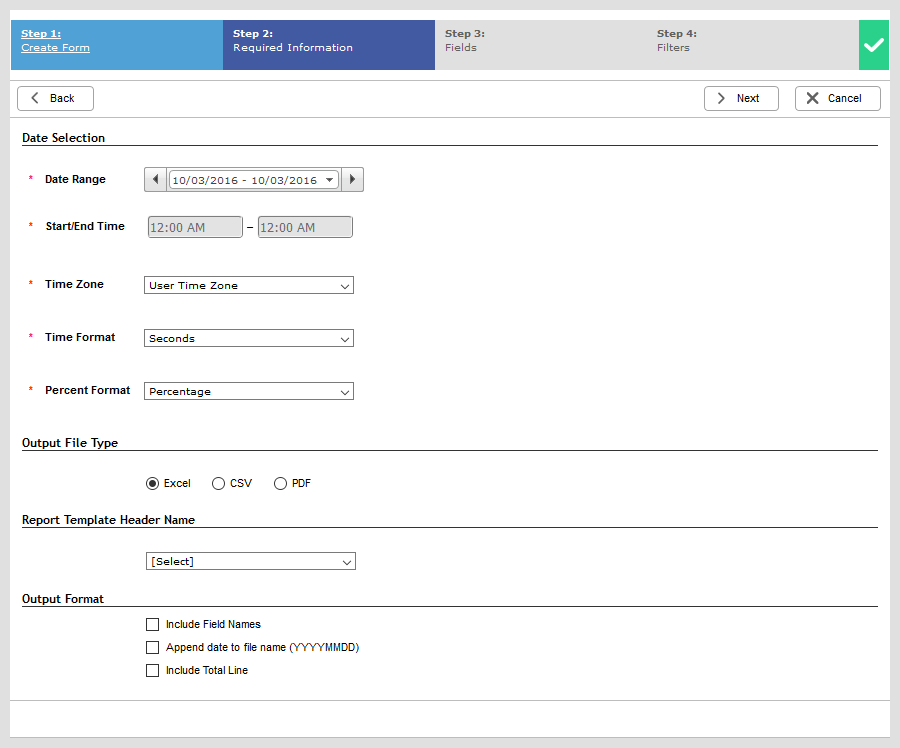Open Step 1 Create Form link
Viewport: 900px width, 748px height.
[x=55, y=41]
